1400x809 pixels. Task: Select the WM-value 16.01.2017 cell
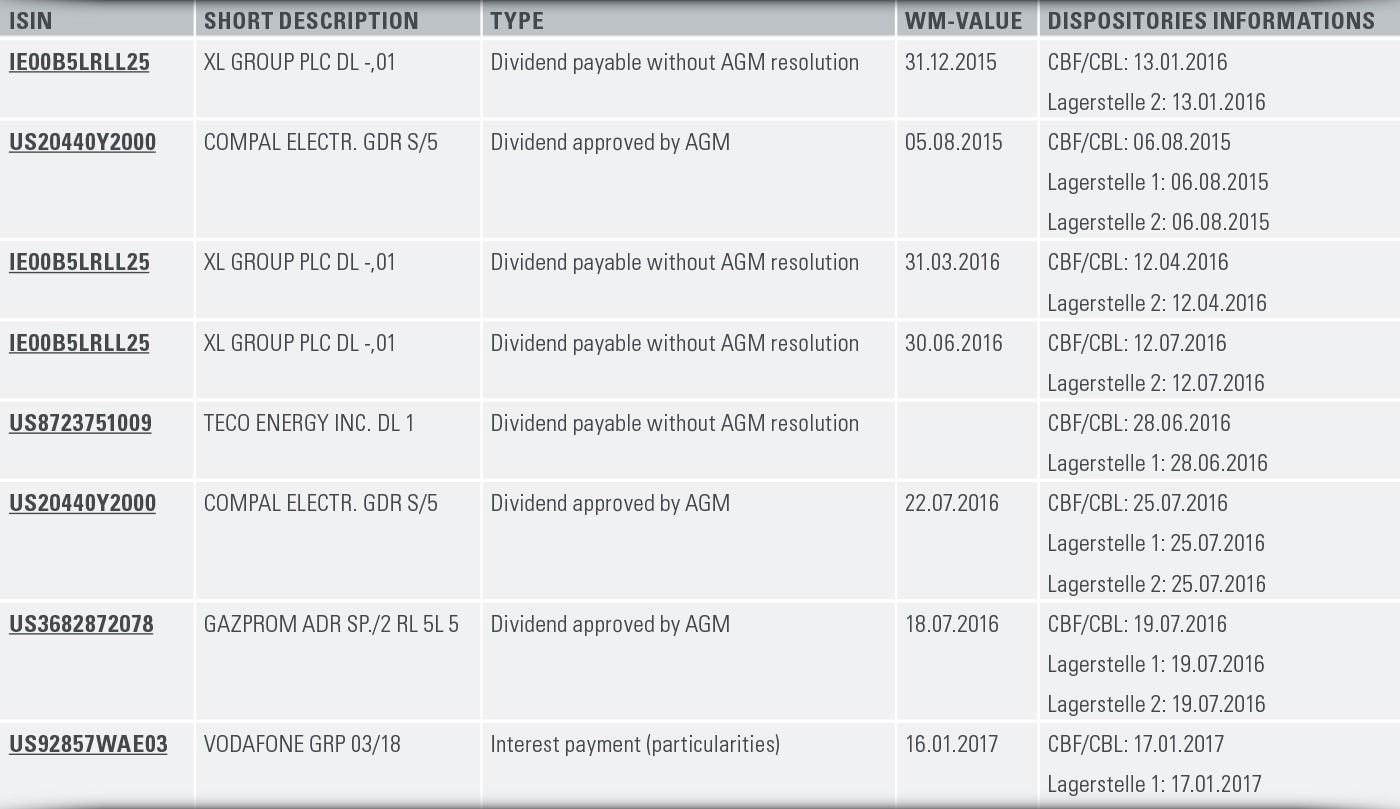(x=952, y=744)
